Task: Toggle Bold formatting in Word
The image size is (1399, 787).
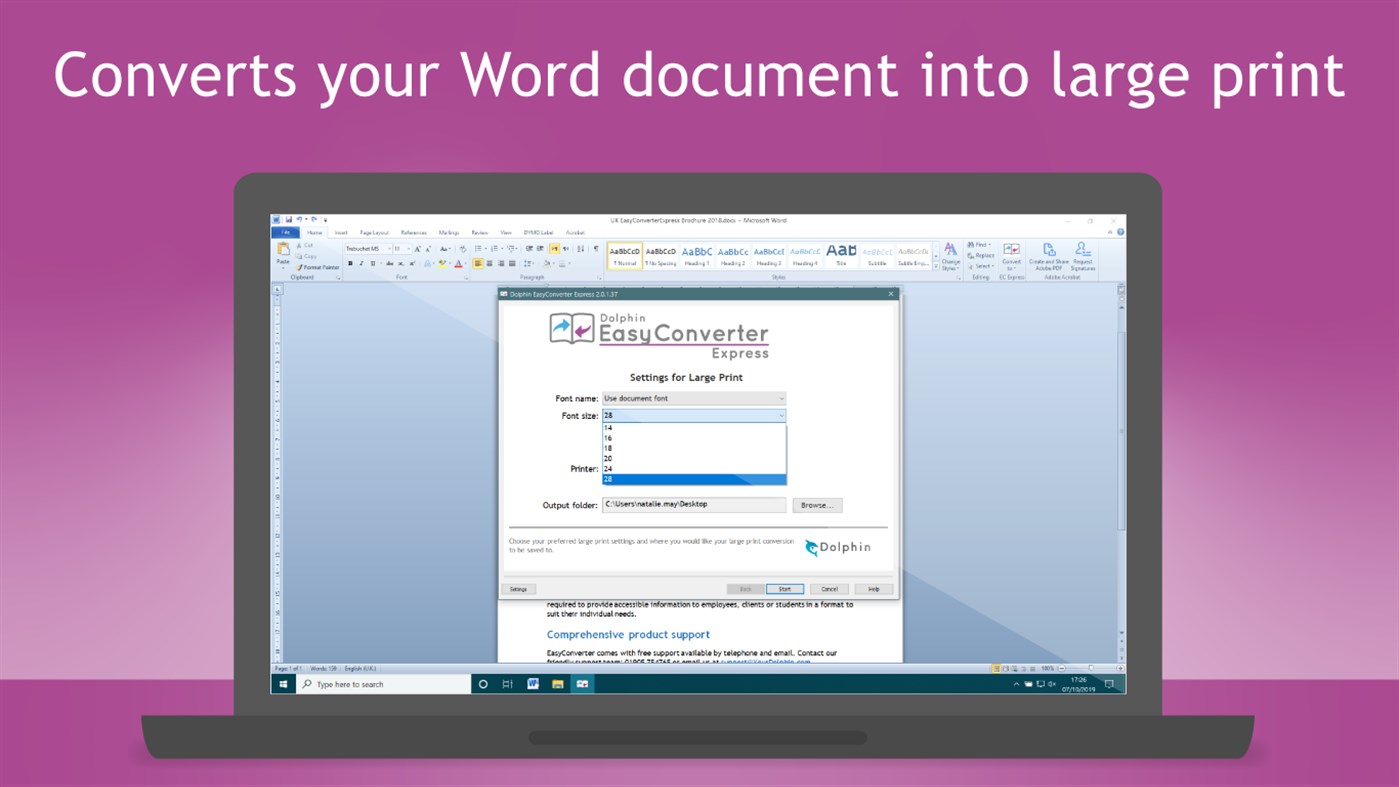Action: [x=350, y=263]
